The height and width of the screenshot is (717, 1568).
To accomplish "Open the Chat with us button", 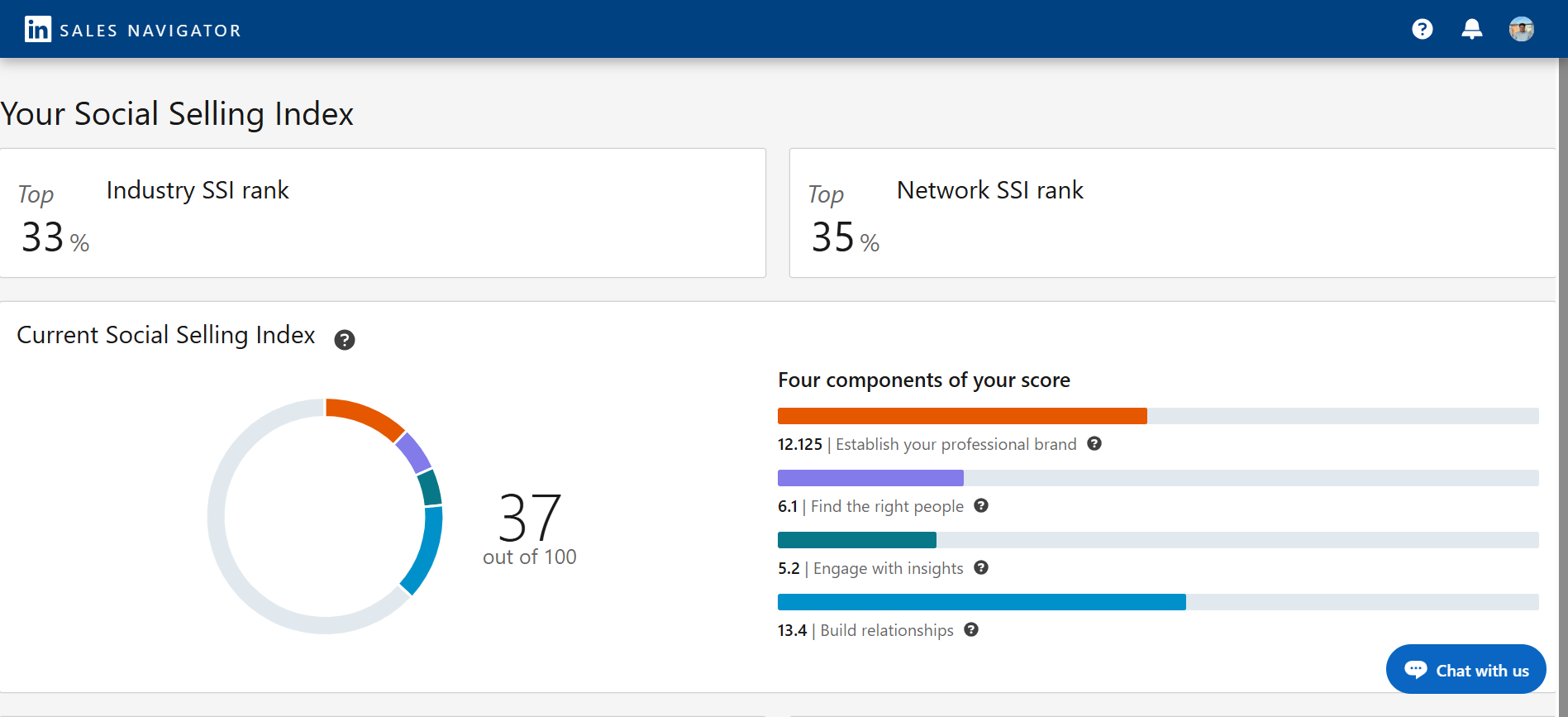I will coord(1466,669).
